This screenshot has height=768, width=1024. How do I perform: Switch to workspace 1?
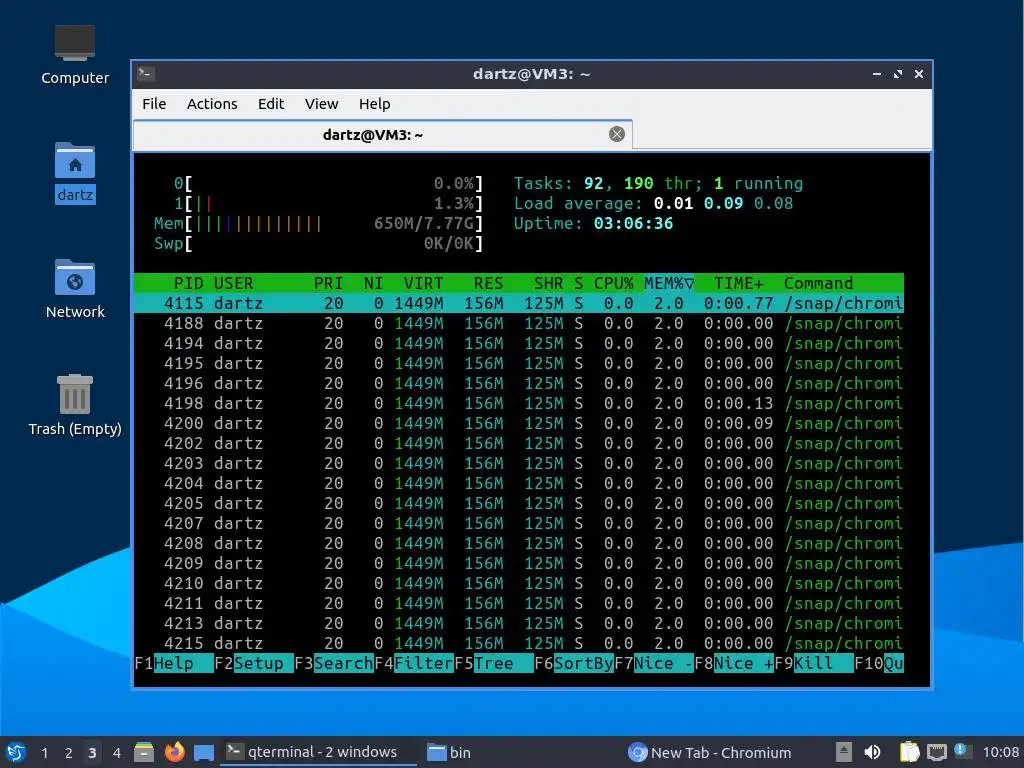coord(44,752)
